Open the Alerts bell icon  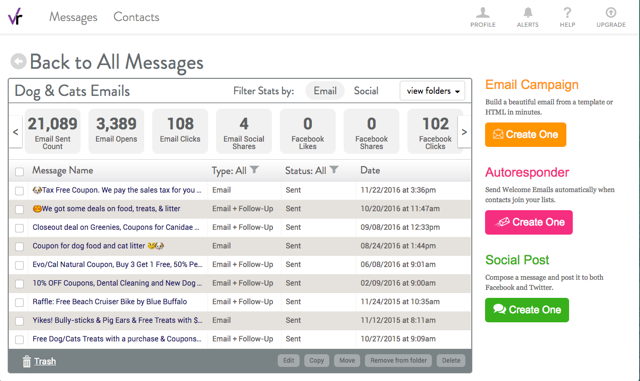pos(528,13)
